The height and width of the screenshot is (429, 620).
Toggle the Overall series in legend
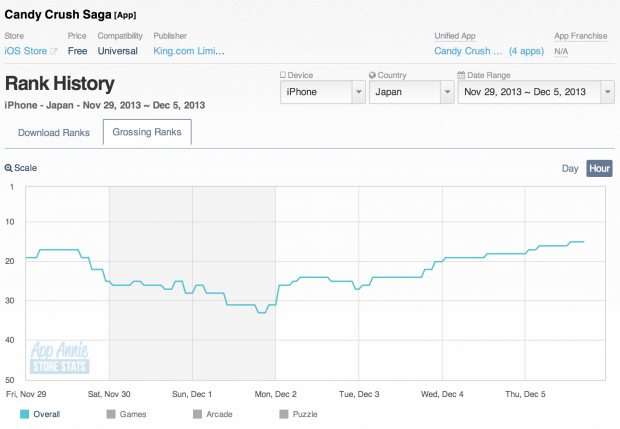click(40, 414)
